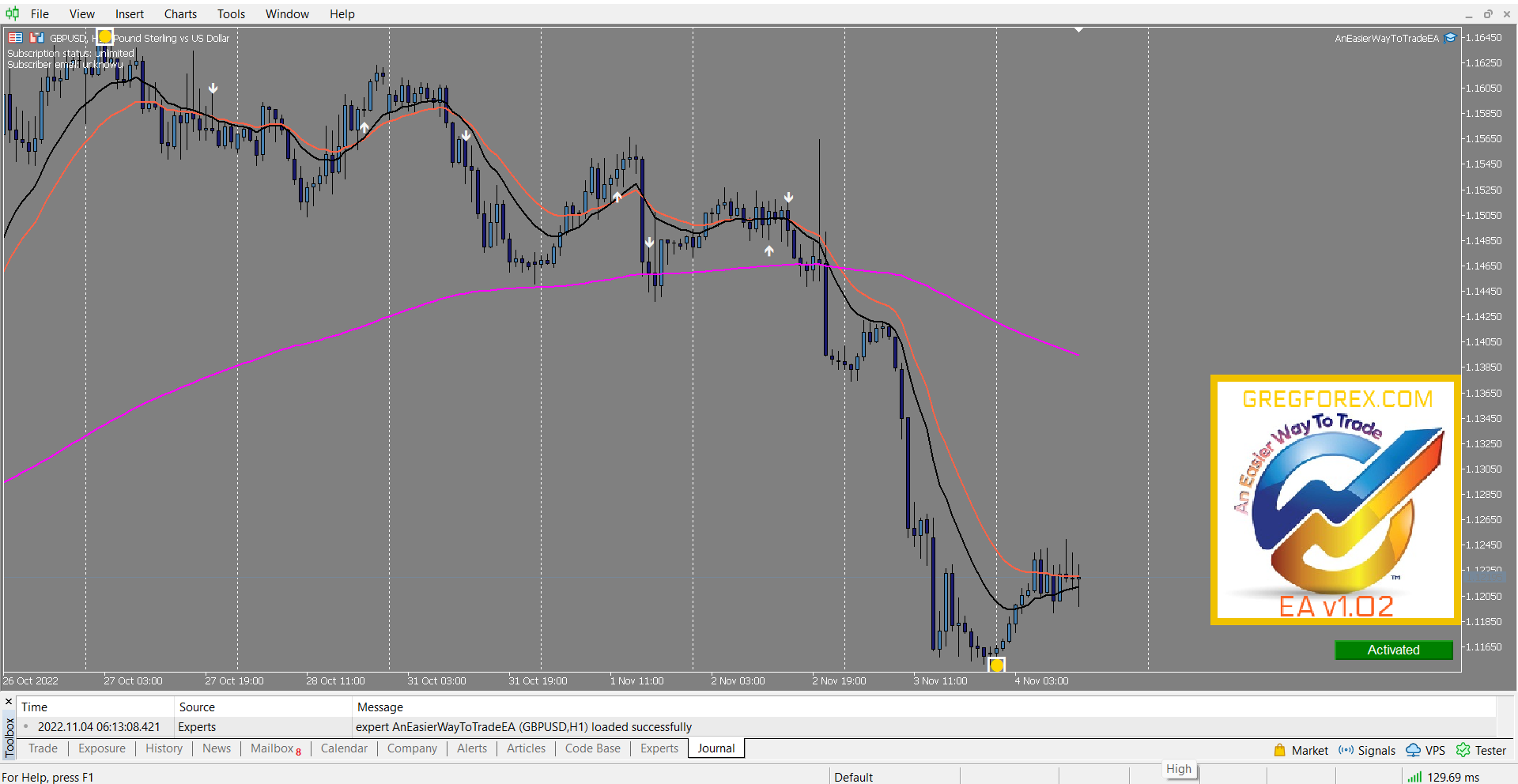Screen dimensions: 1518x784
Task: Click the green Activated button
Action: click(x=1393, y=650)
